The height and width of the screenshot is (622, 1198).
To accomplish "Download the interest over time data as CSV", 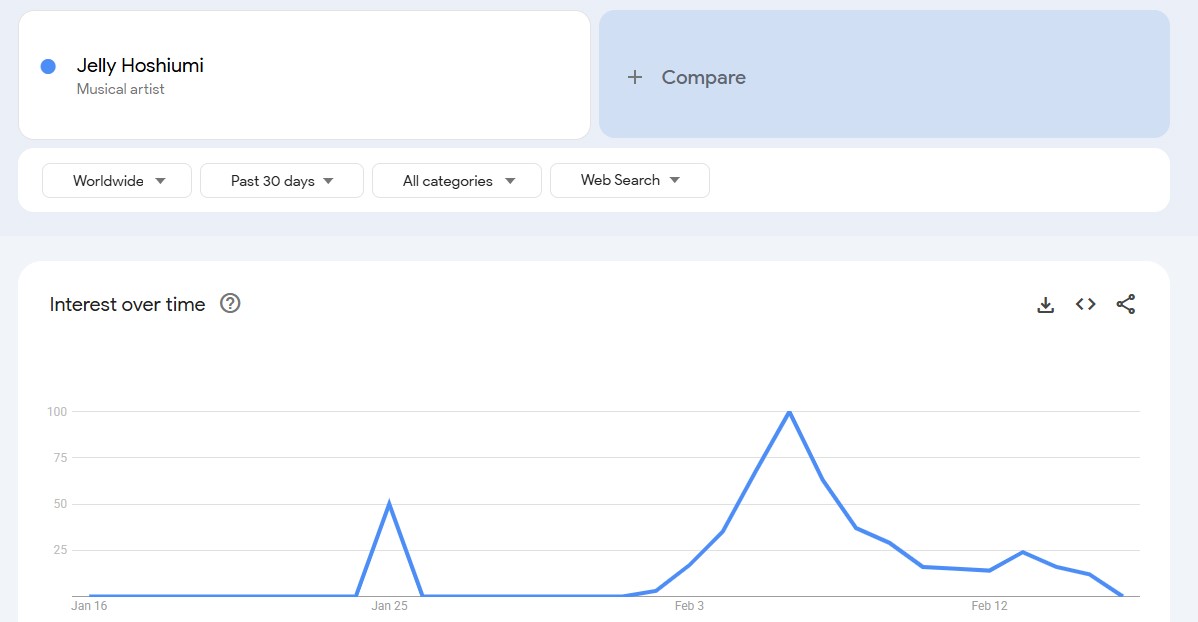I will coord(1045,305).
